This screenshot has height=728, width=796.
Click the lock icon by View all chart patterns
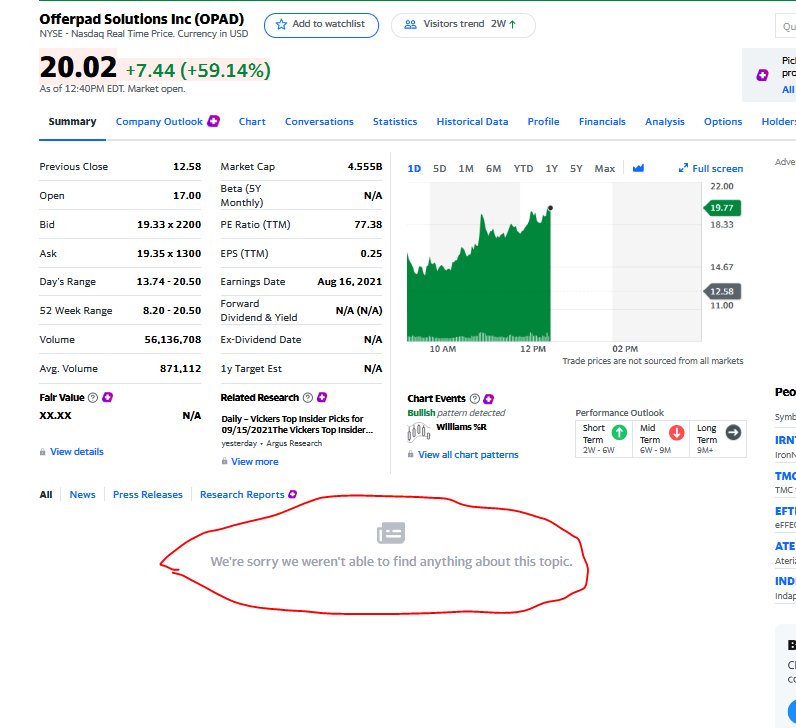coord(411,454)
